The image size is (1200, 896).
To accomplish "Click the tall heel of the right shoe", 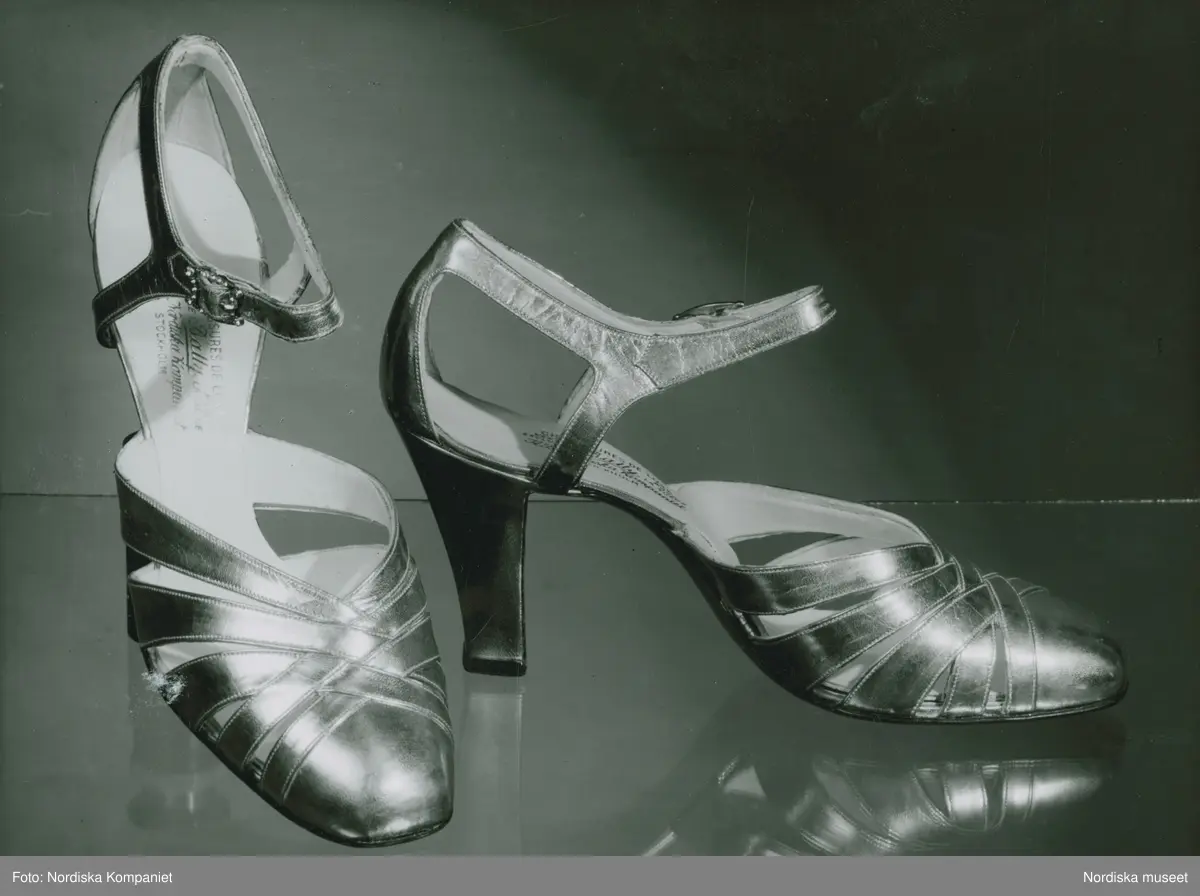I will coord(488,560).
